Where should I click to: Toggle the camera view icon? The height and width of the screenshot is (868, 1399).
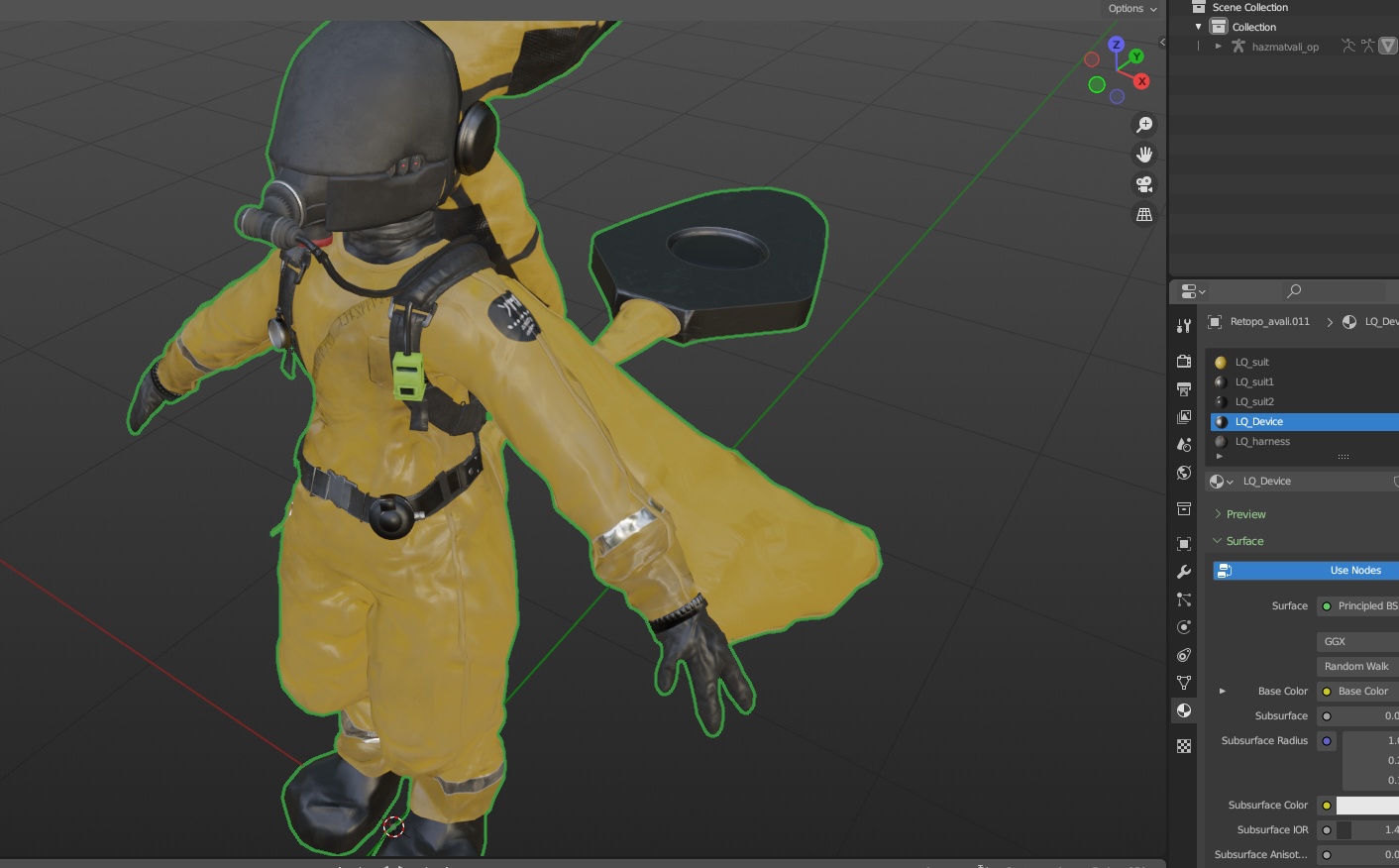1144,184
